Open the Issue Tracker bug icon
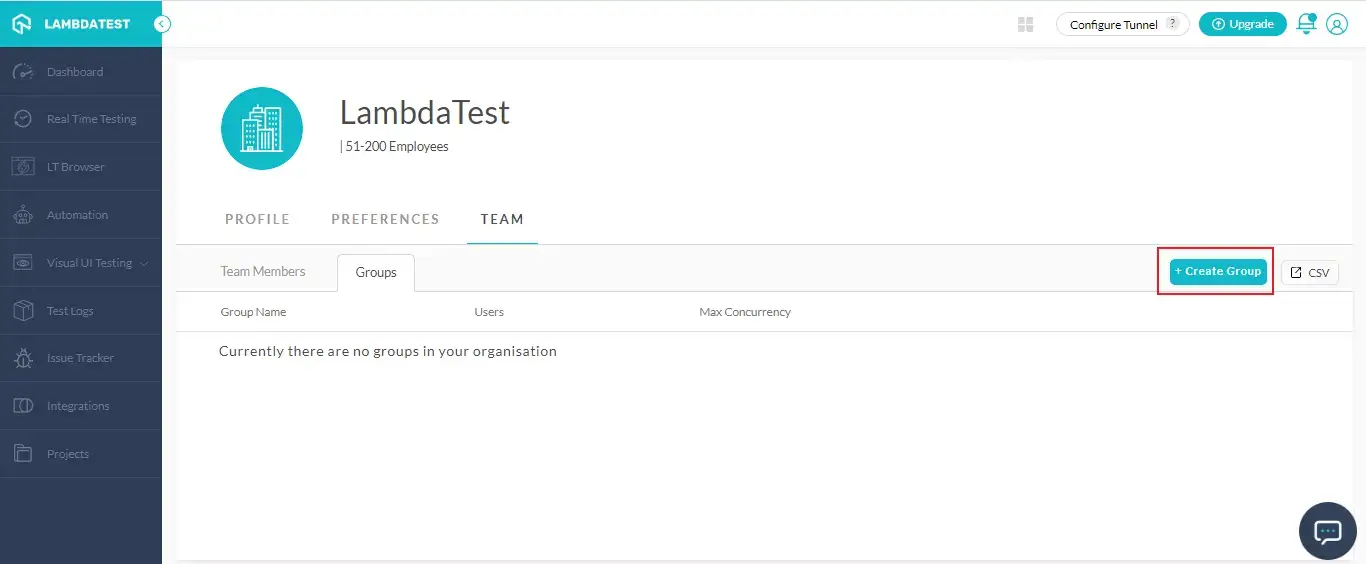Screen dimensions: 1366x564 click(x=23, y=358)
